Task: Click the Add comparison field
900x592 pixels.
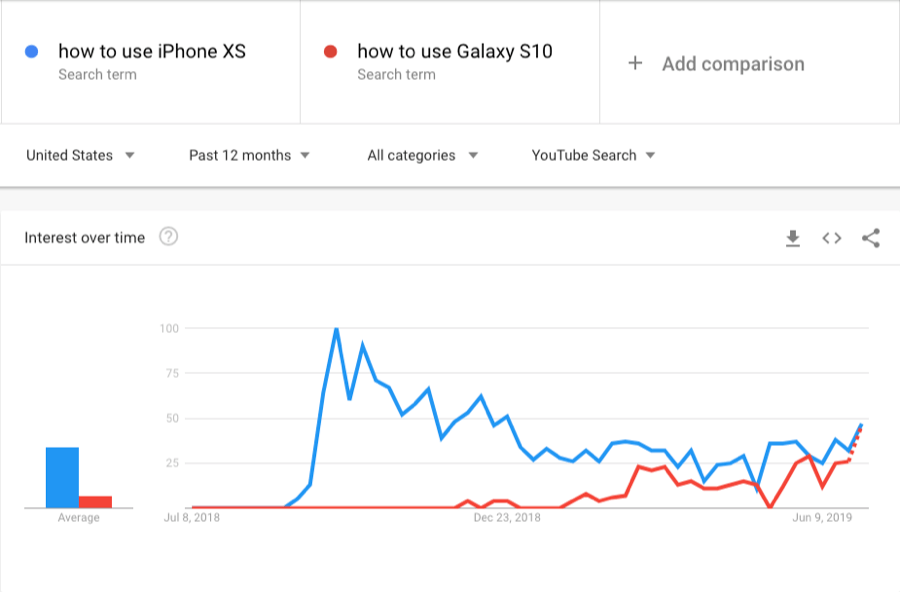Action: (732, 64)
